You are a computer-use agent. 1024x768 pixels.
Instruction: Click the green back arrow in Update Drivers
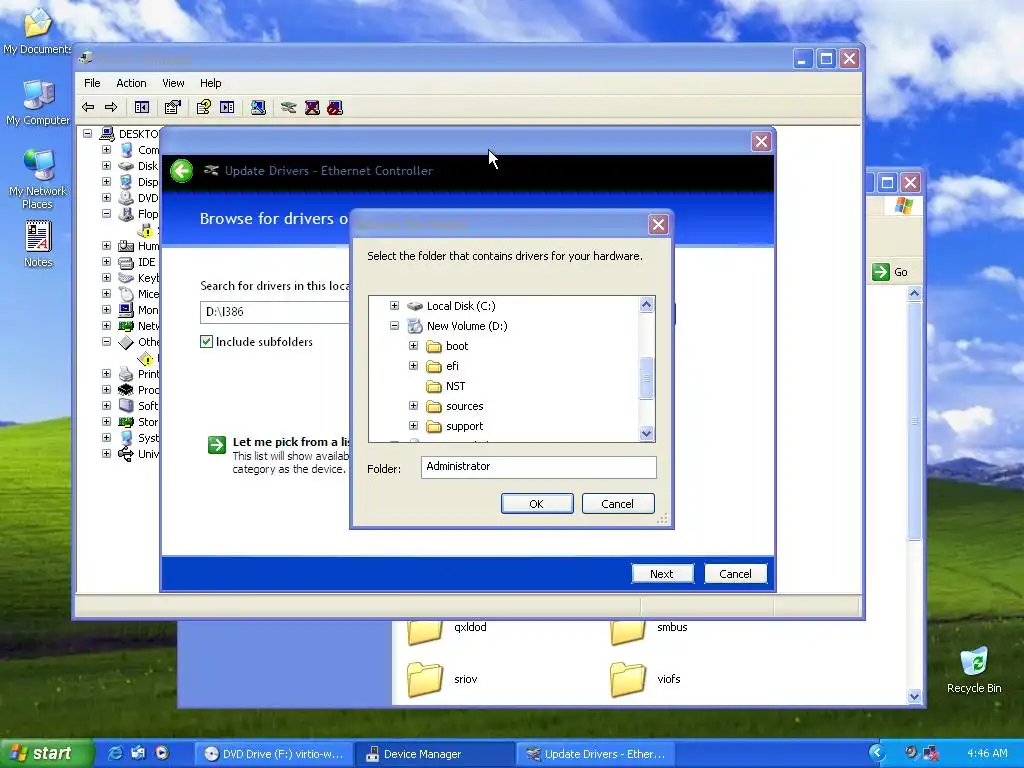(x=182, y=171)
